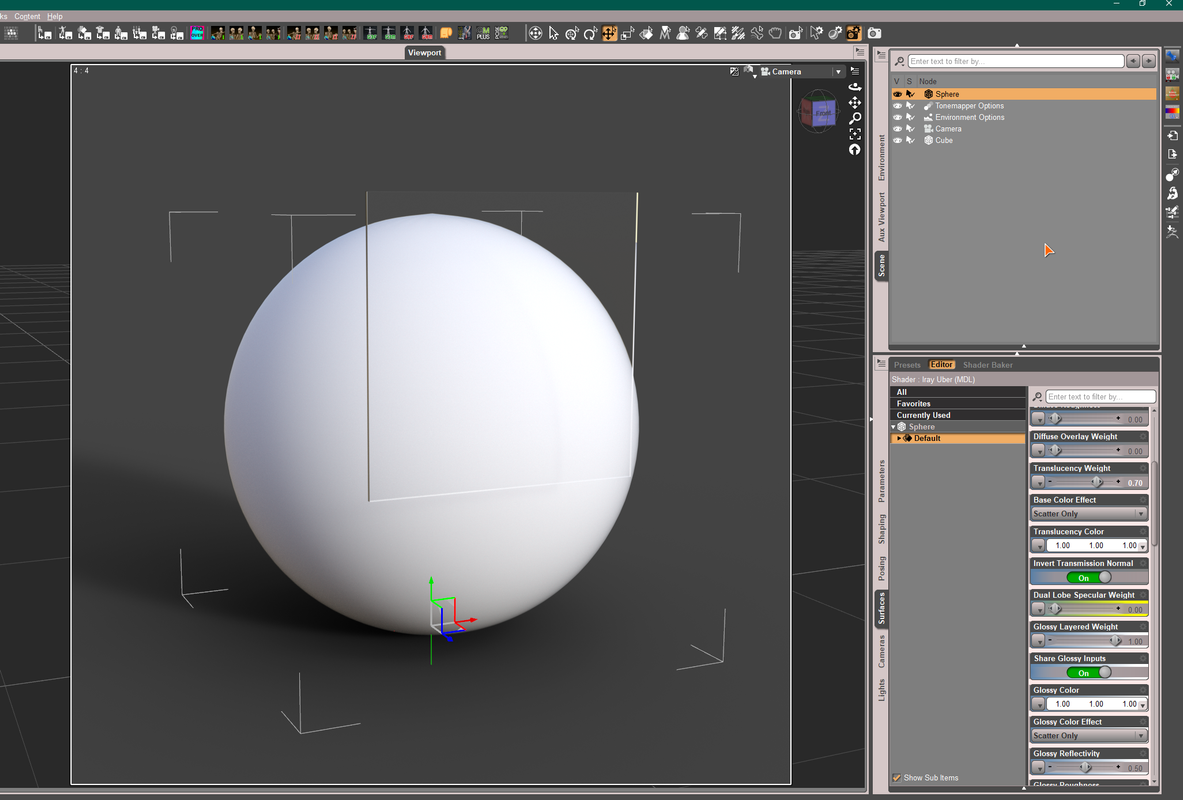
Task: Click the magenta Pro Gnomon toolbar icon
Action: tap(197, 33)
